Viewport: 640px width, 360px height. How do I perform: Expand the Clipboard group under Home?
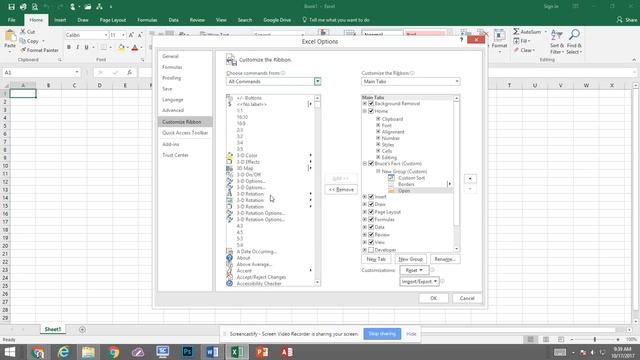click(378, 119)
